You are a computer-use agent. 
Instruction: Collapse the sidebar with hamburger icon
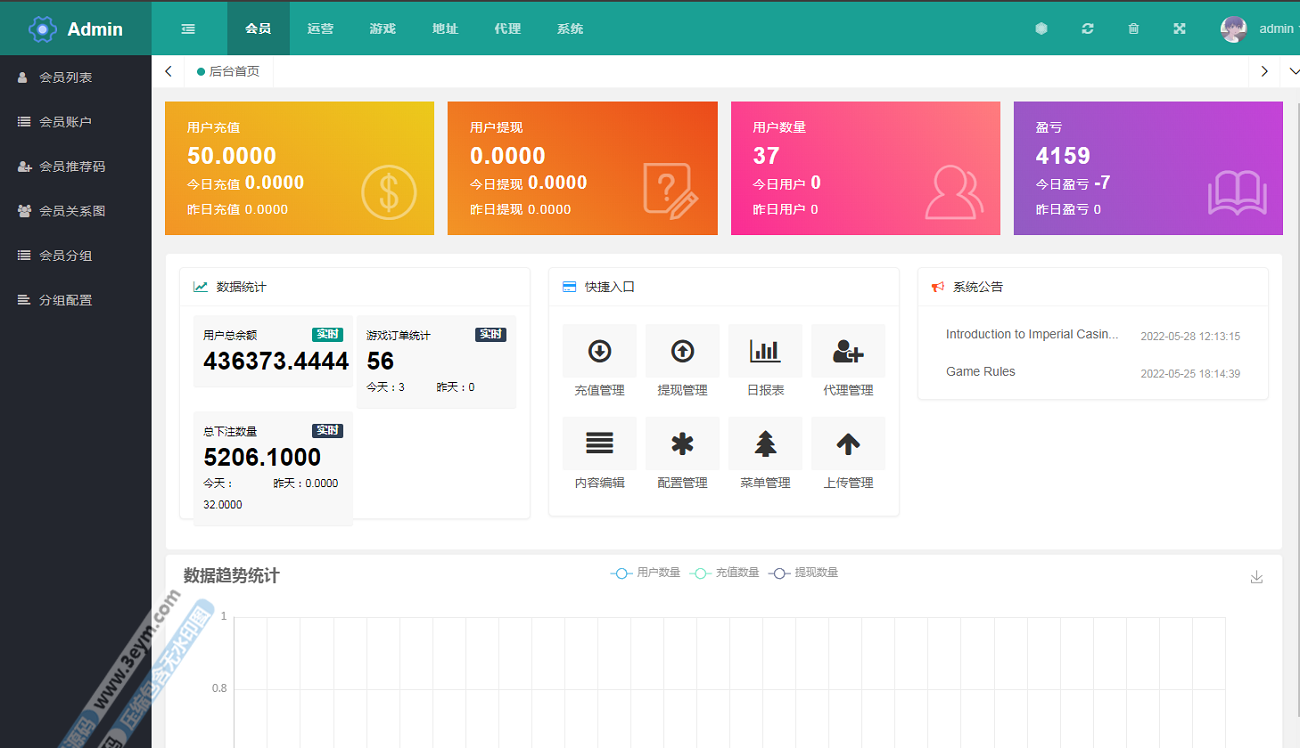coord(188,29)
